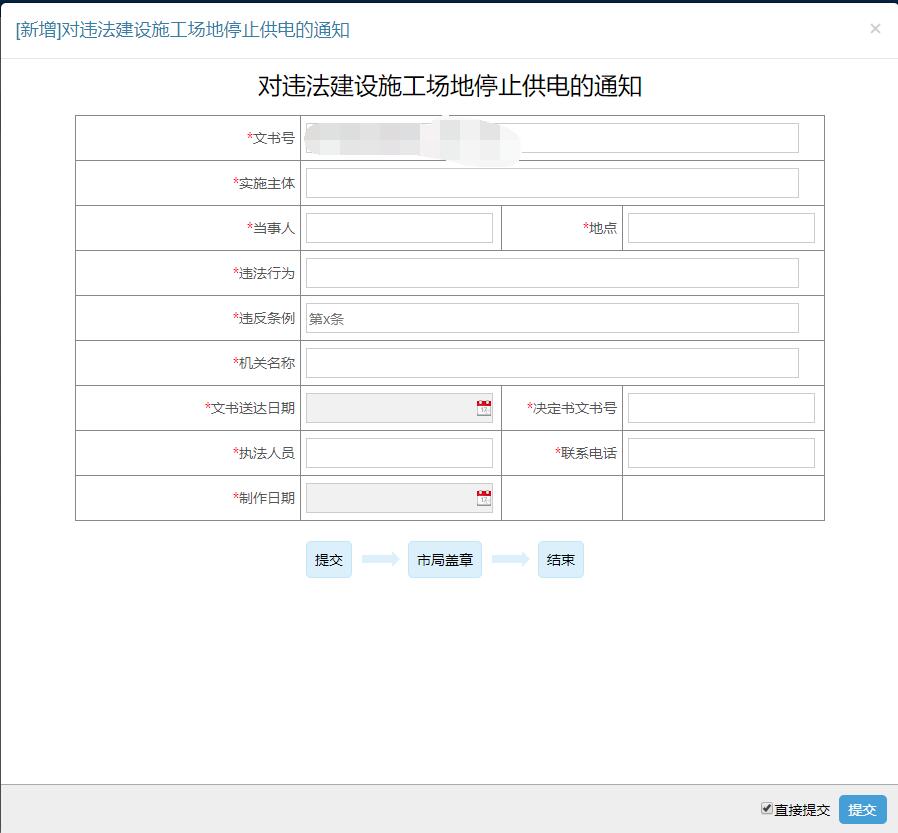This screenshot has height=833, width=898.
Task: Click the 地点 input field
Action: 721,228
